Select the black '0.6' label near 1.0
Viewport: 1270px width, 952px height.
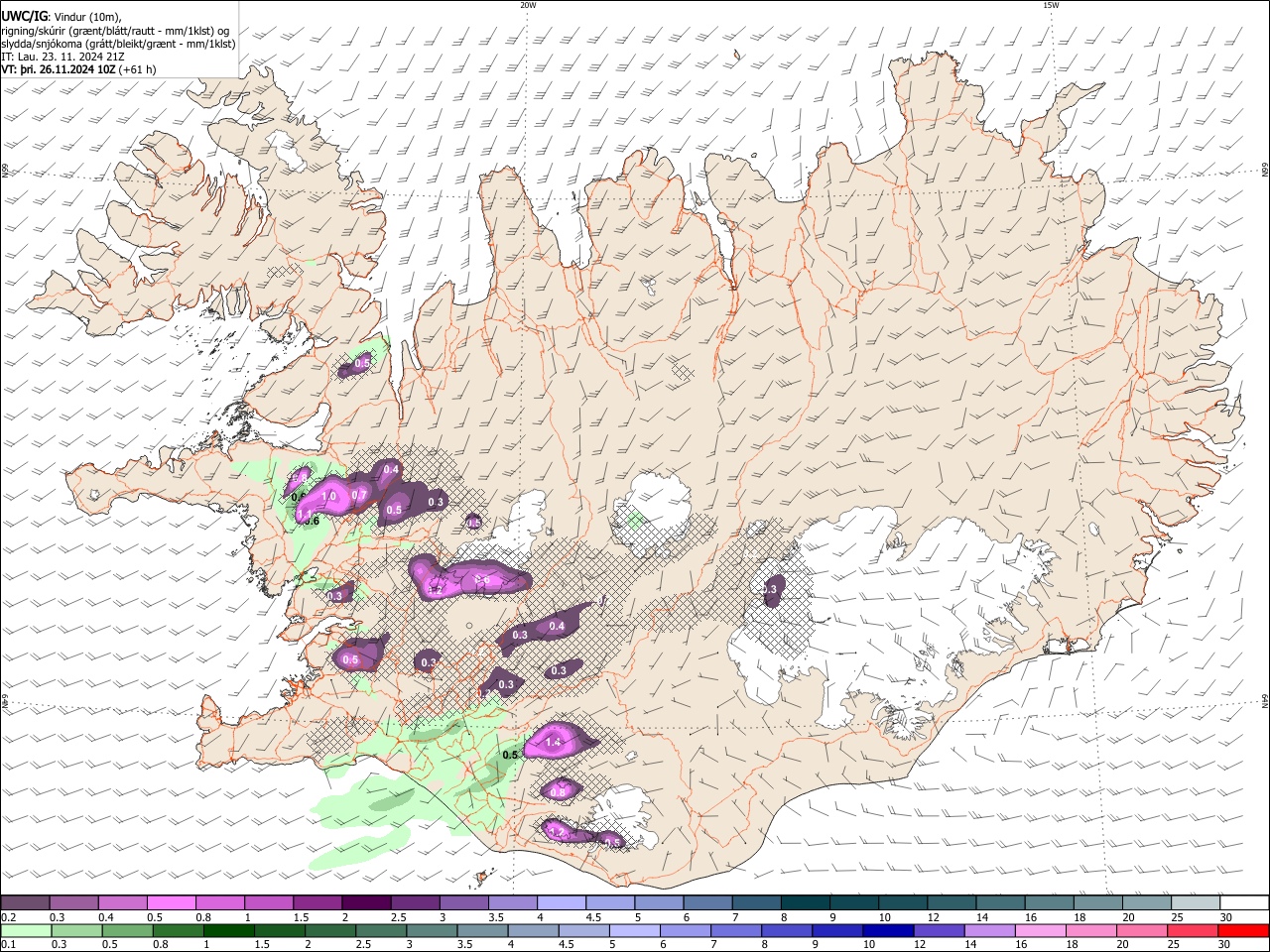pos(311,520)
